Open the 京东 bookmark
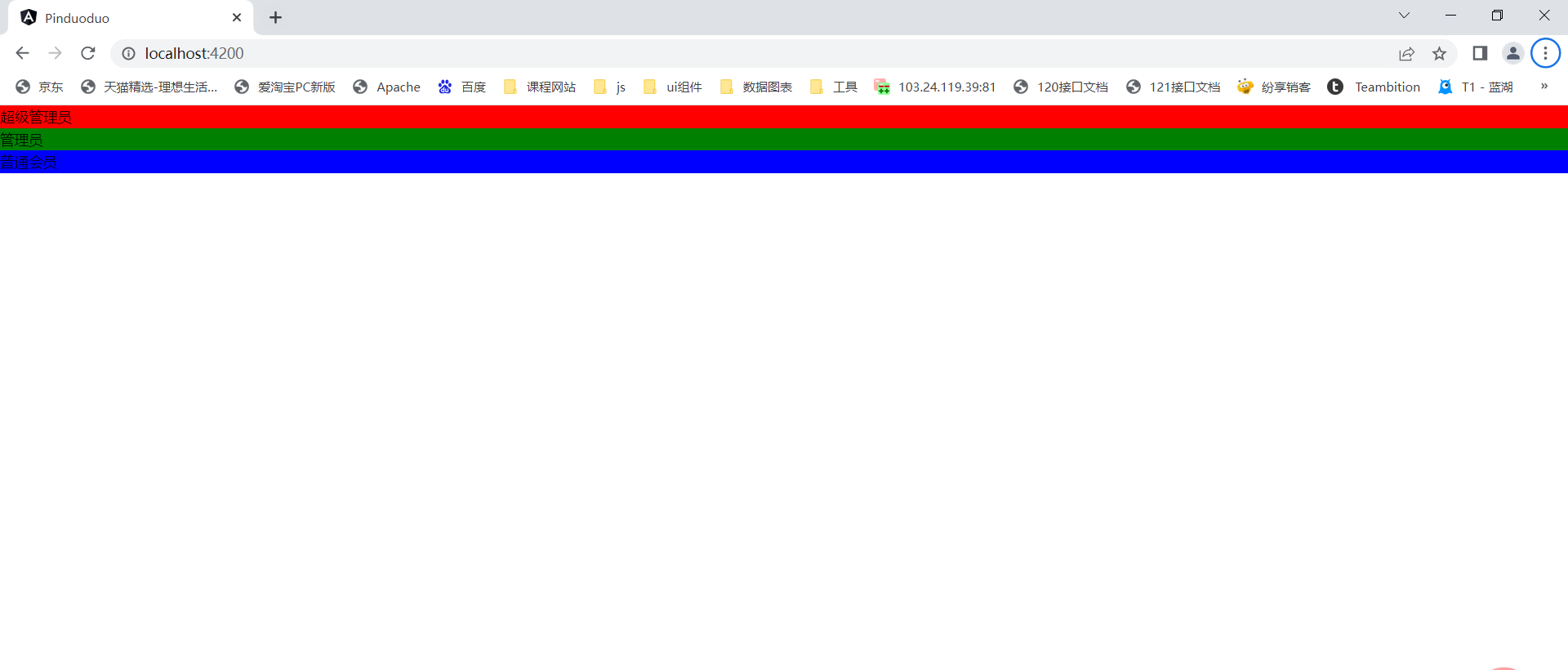The height and width of the screenshot is (670, 1568). coord(39,87)
